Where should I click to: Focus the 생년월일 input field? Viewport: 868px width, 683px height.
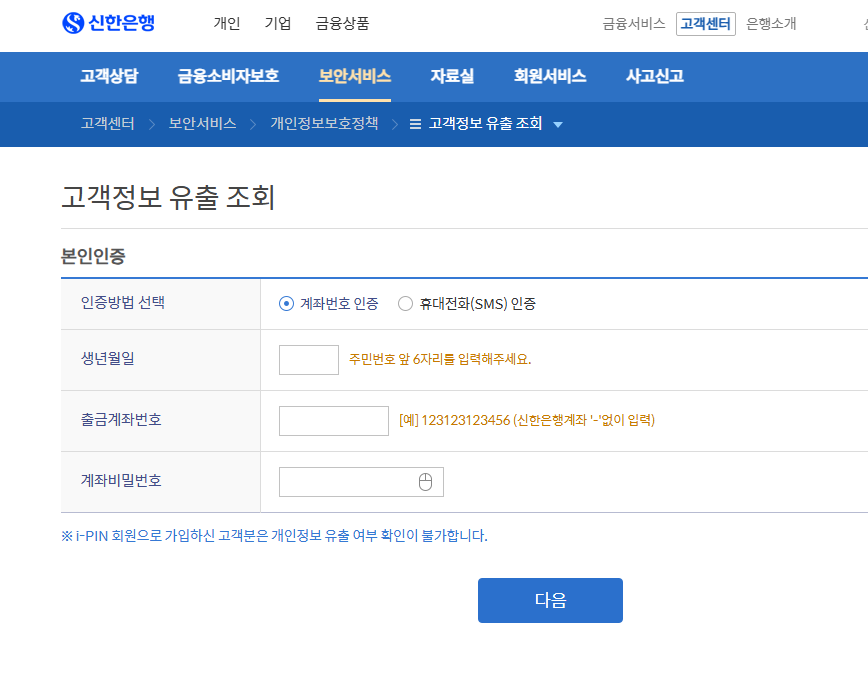click(x=309, y=360)
